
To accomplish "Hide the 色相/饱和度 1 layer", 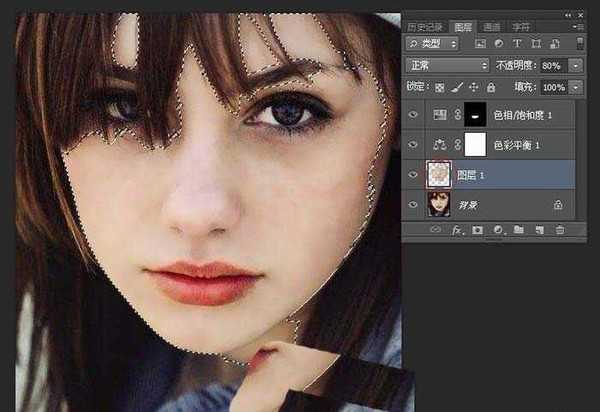I will 412,117.
